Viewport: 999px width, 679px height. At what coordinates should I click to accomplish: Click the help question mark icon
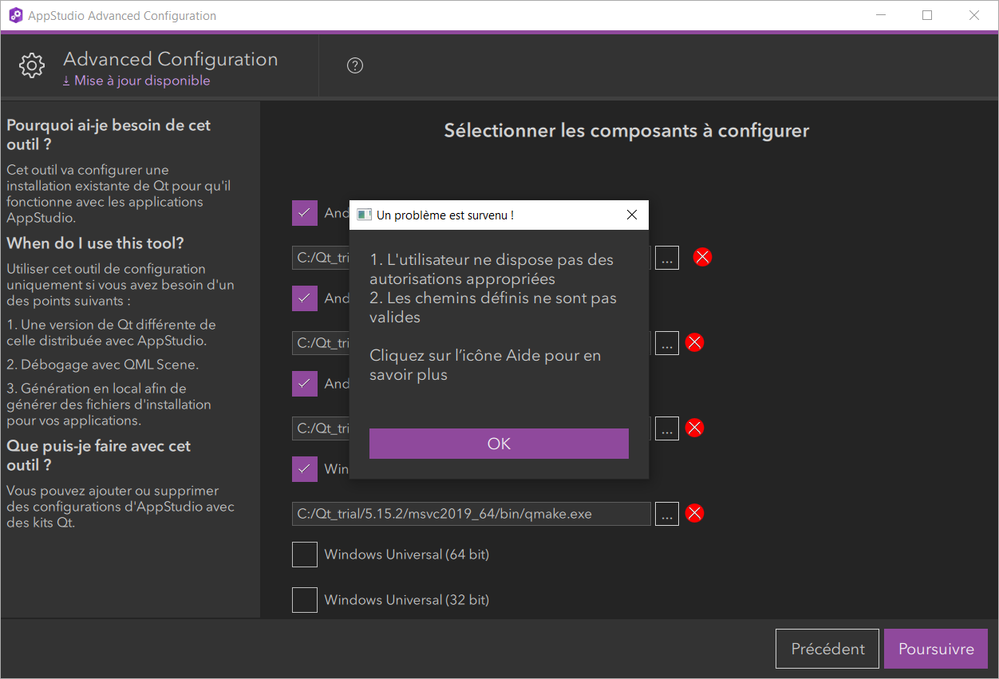355,66
